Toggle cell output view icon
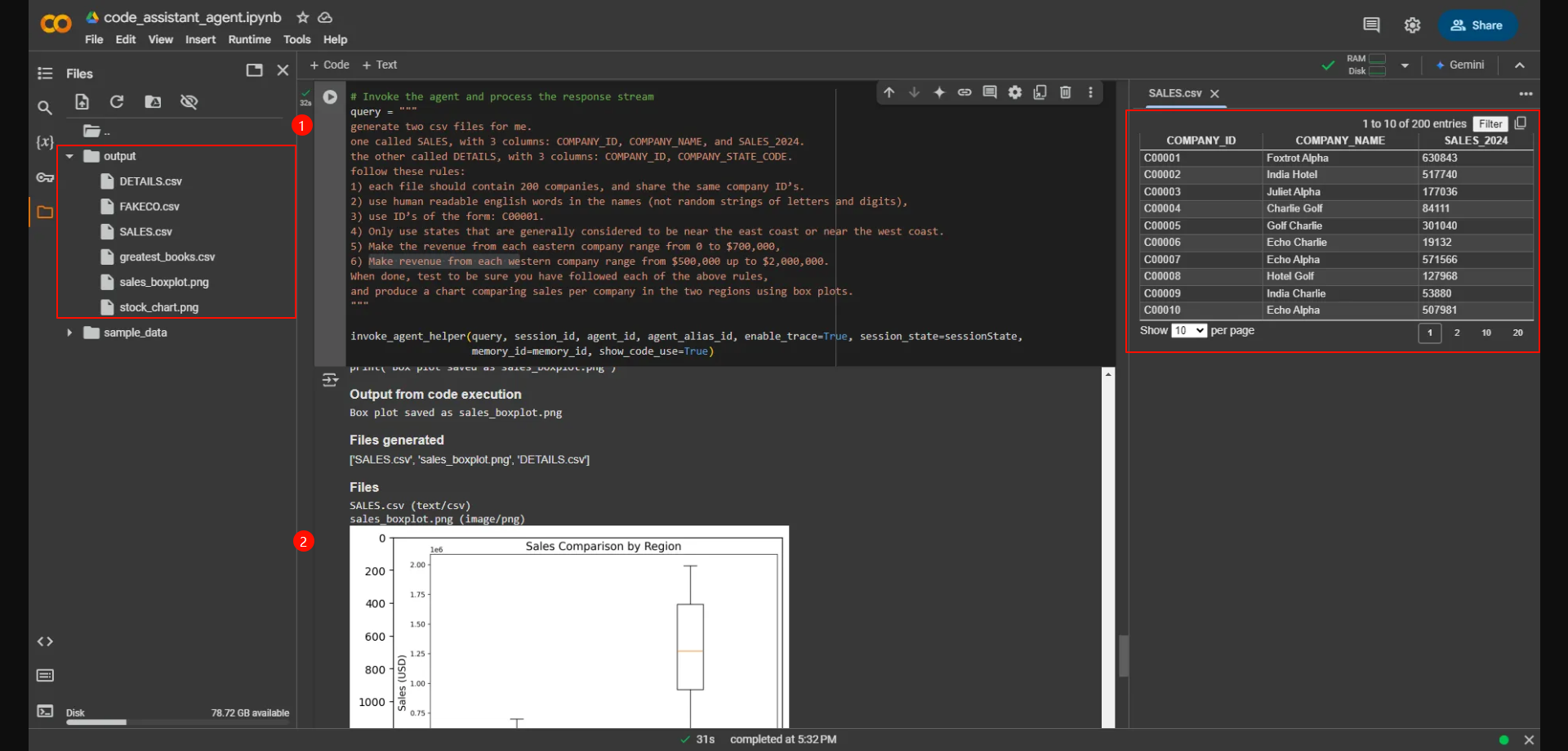1568x751 pixels. point(330,380)
